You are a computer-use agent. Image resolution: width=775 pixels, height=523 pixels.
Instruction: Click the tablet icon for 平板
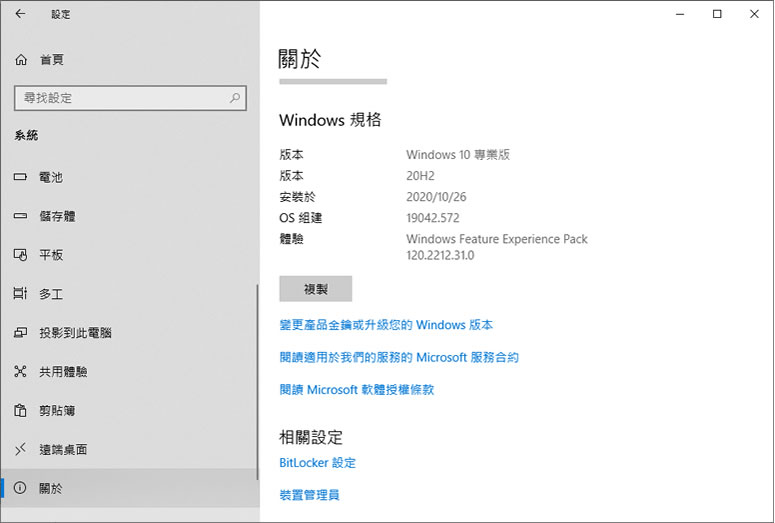pyautogui.click(x=20, y=255)
